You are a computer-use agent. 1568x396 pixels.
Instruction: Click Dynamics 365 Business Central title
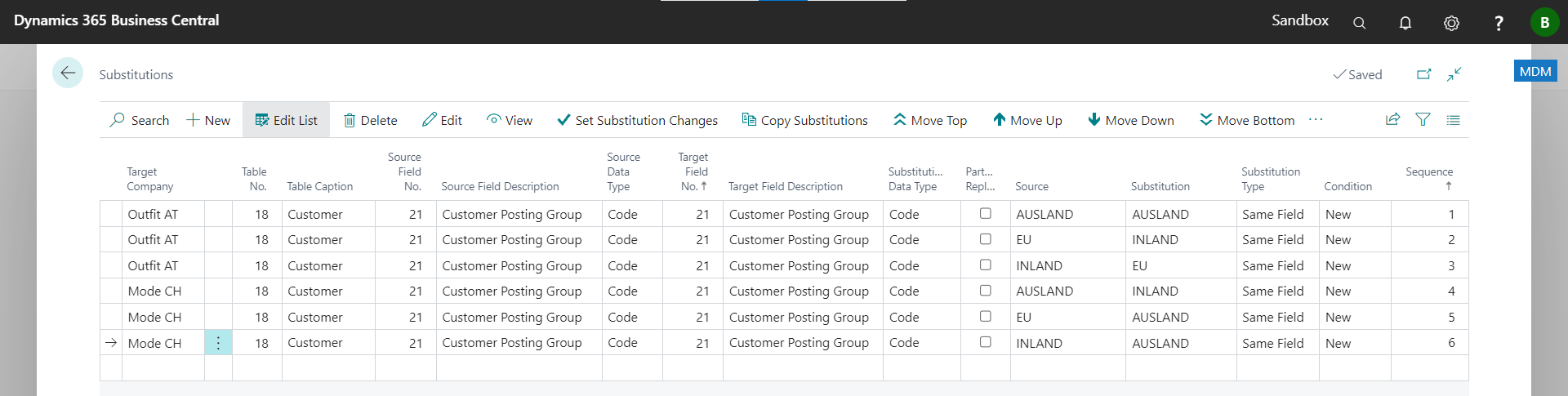pos(116,20)
